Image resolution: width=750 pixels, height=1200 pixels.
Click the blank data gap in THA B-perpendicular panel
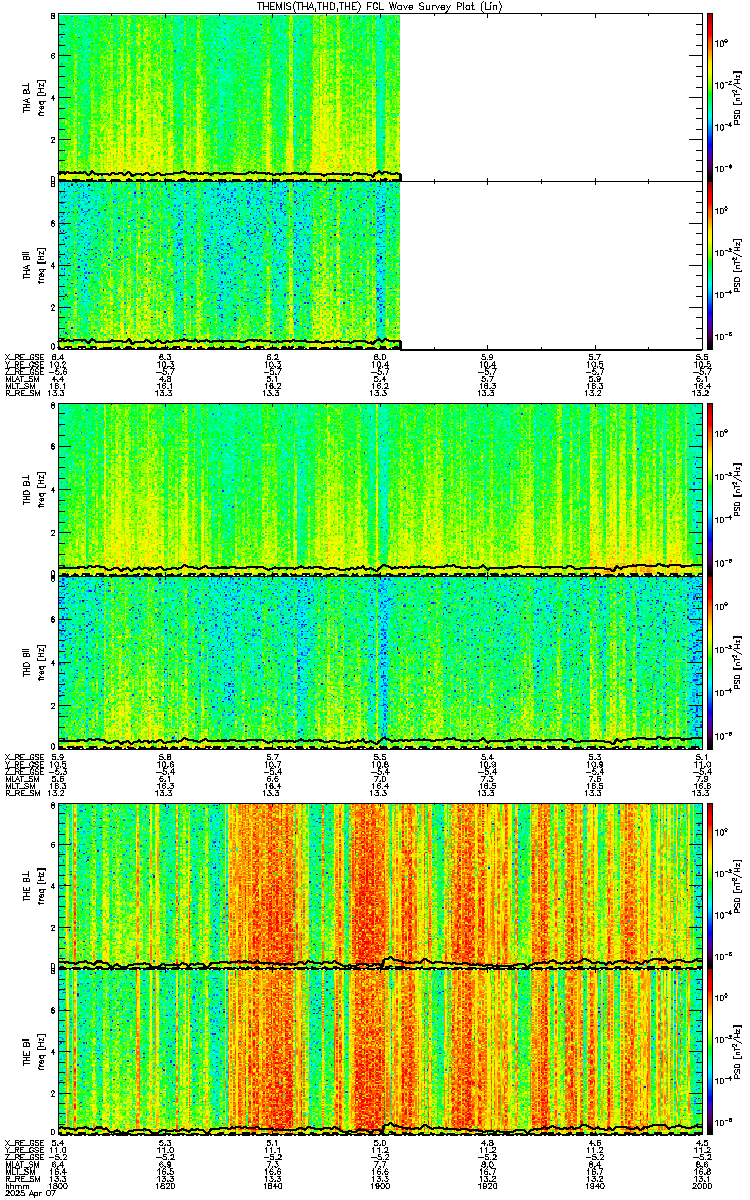pos(551,97)
